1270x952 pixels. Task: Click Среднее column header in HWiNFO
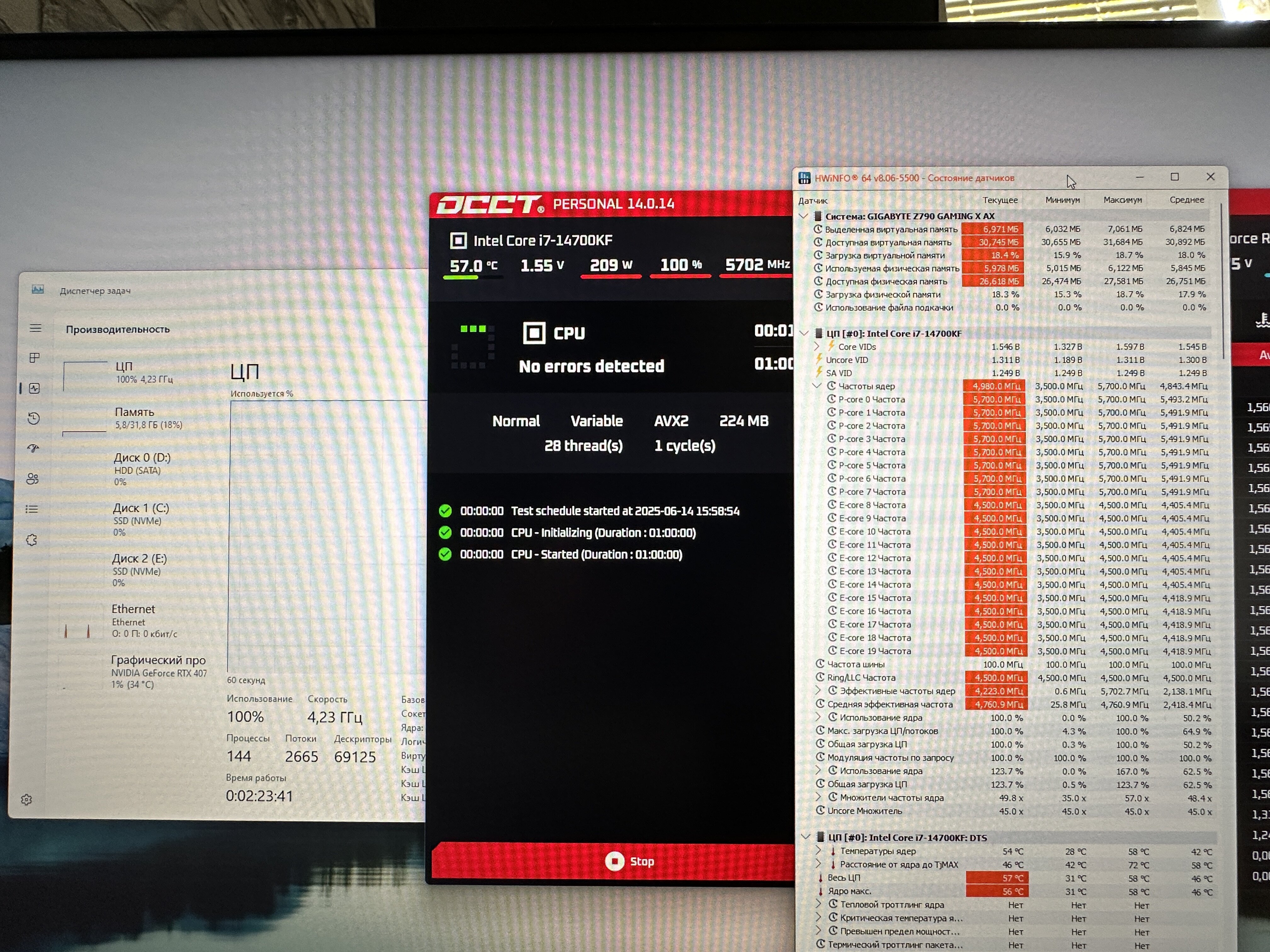[x=1187, y=200]
